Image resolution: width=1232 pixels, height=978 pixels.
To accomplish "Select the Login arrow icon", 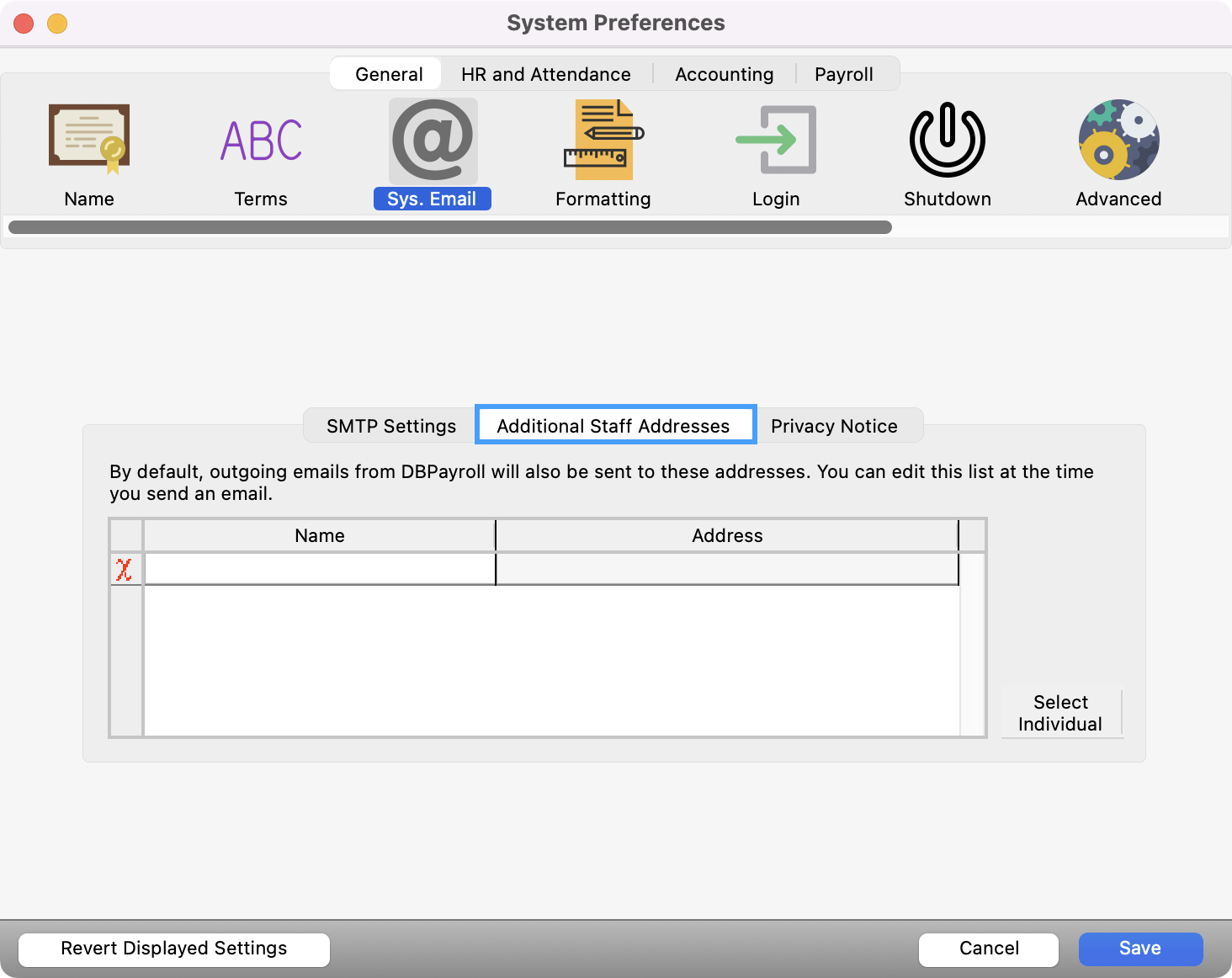I will 775,140.
